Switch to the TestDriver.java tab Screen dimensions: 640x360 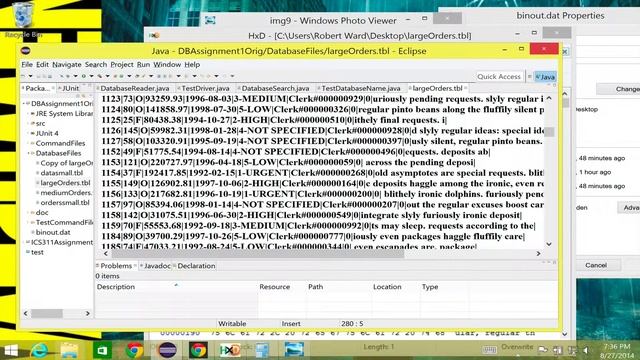pos(205,88)
